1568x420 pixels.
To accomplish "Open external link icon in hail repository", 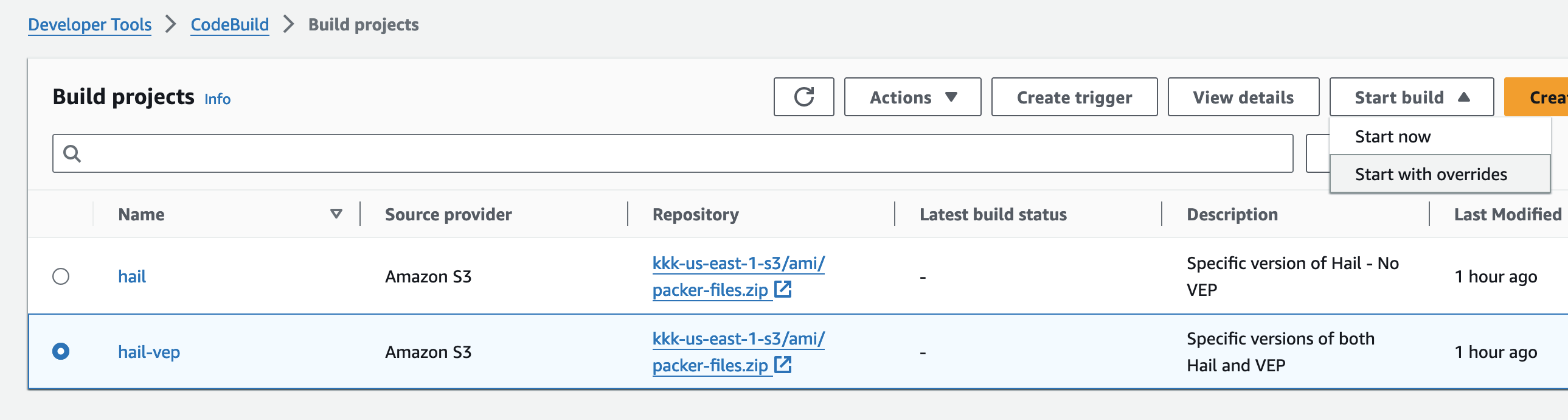I will [x=783, y=290].
